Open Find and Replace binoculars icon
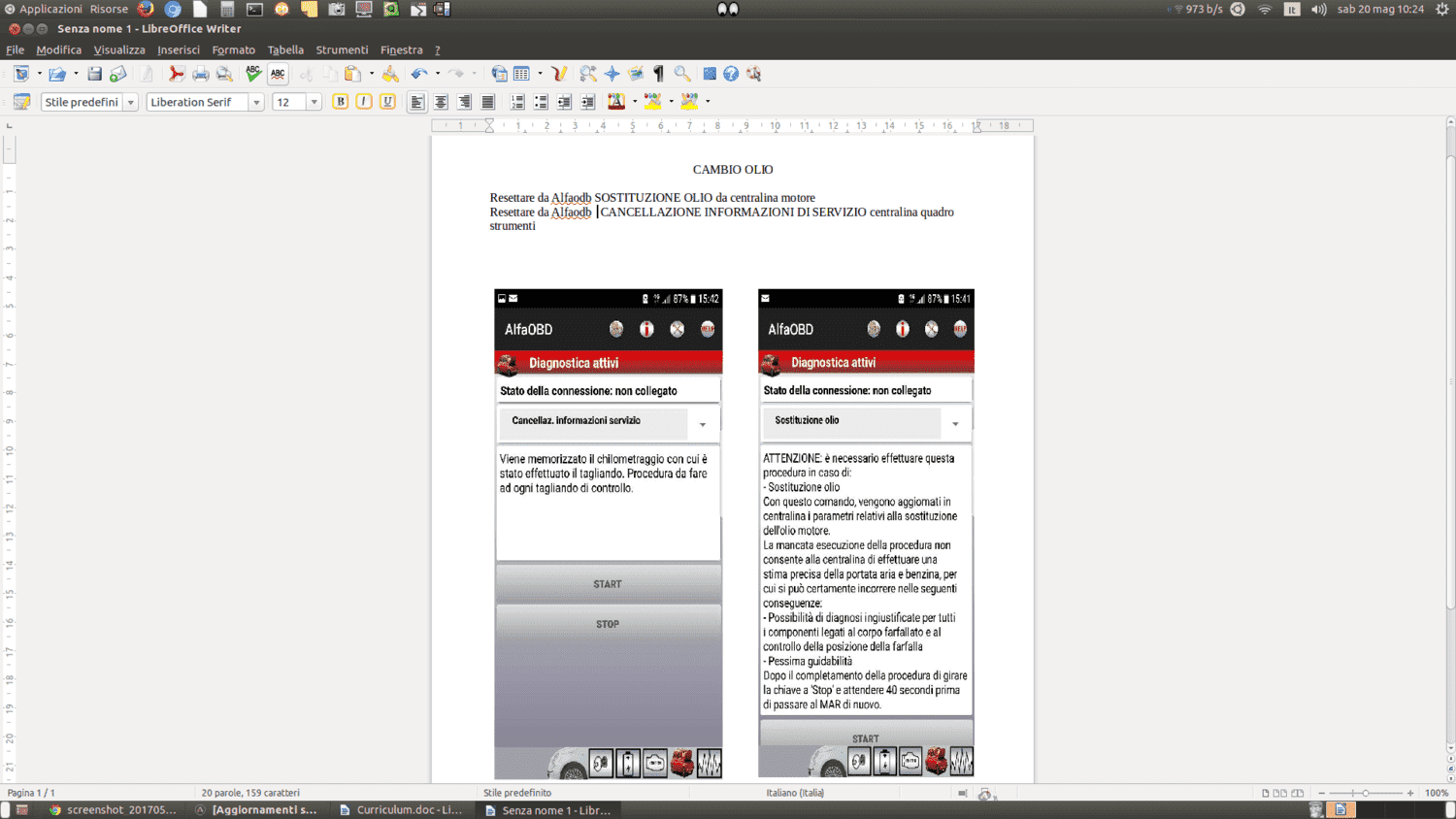The width and height of the screenshot is (1456, 819). [x=588, y=74]
